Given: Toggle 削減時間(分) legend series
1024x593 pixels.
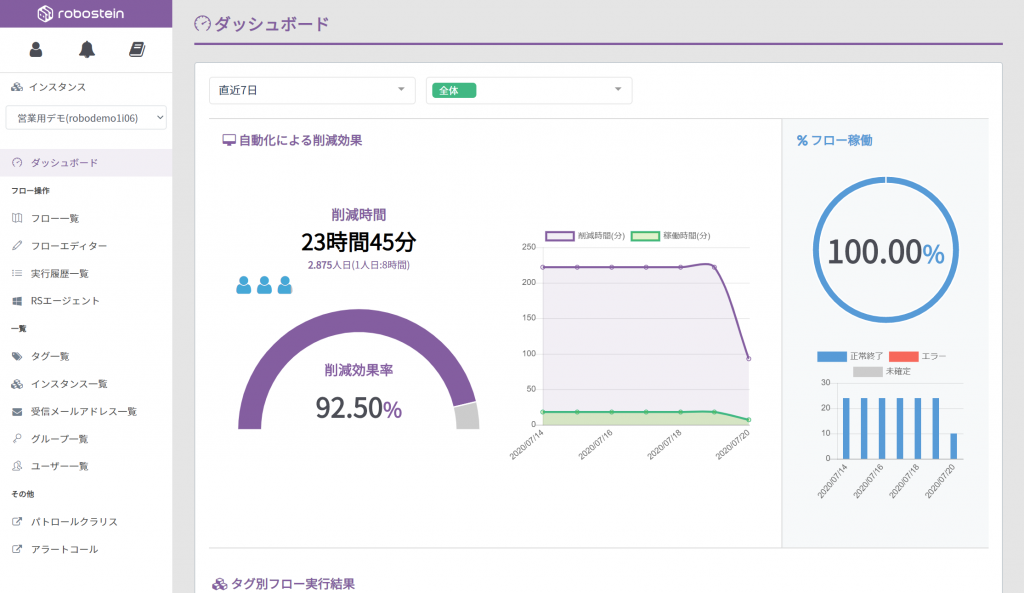Looking at the screenshot, I should (x=585, y=236).
